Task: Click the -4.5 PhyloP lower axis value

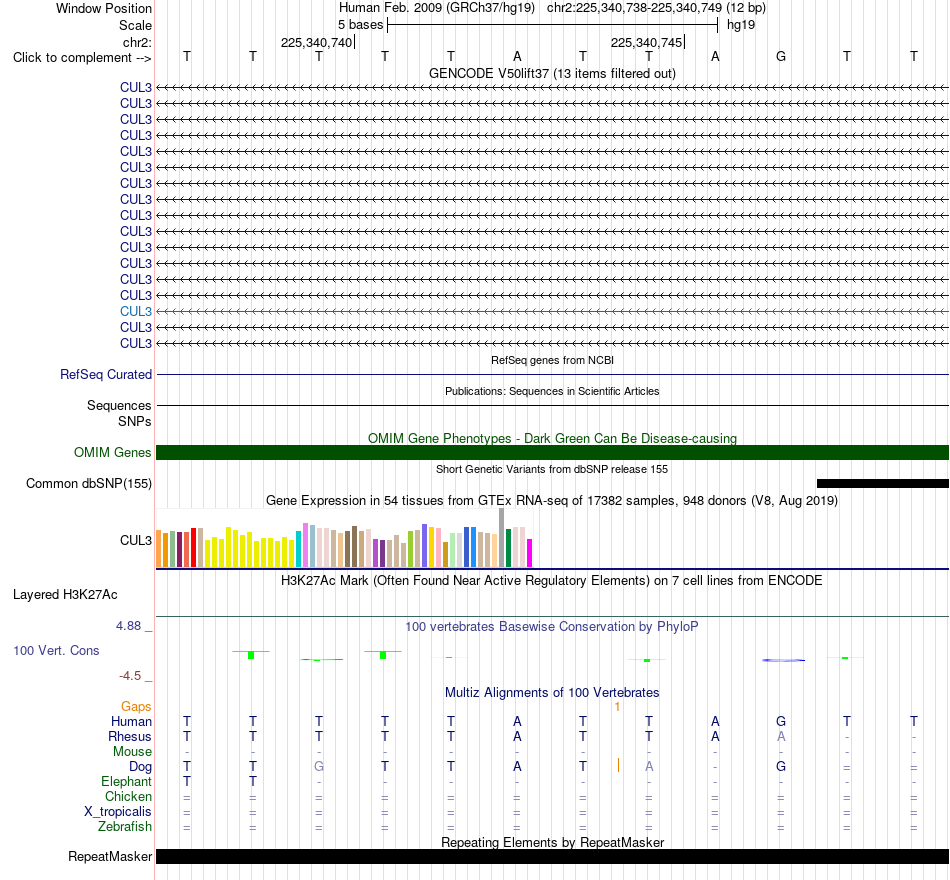Action: tap(130, 676)
